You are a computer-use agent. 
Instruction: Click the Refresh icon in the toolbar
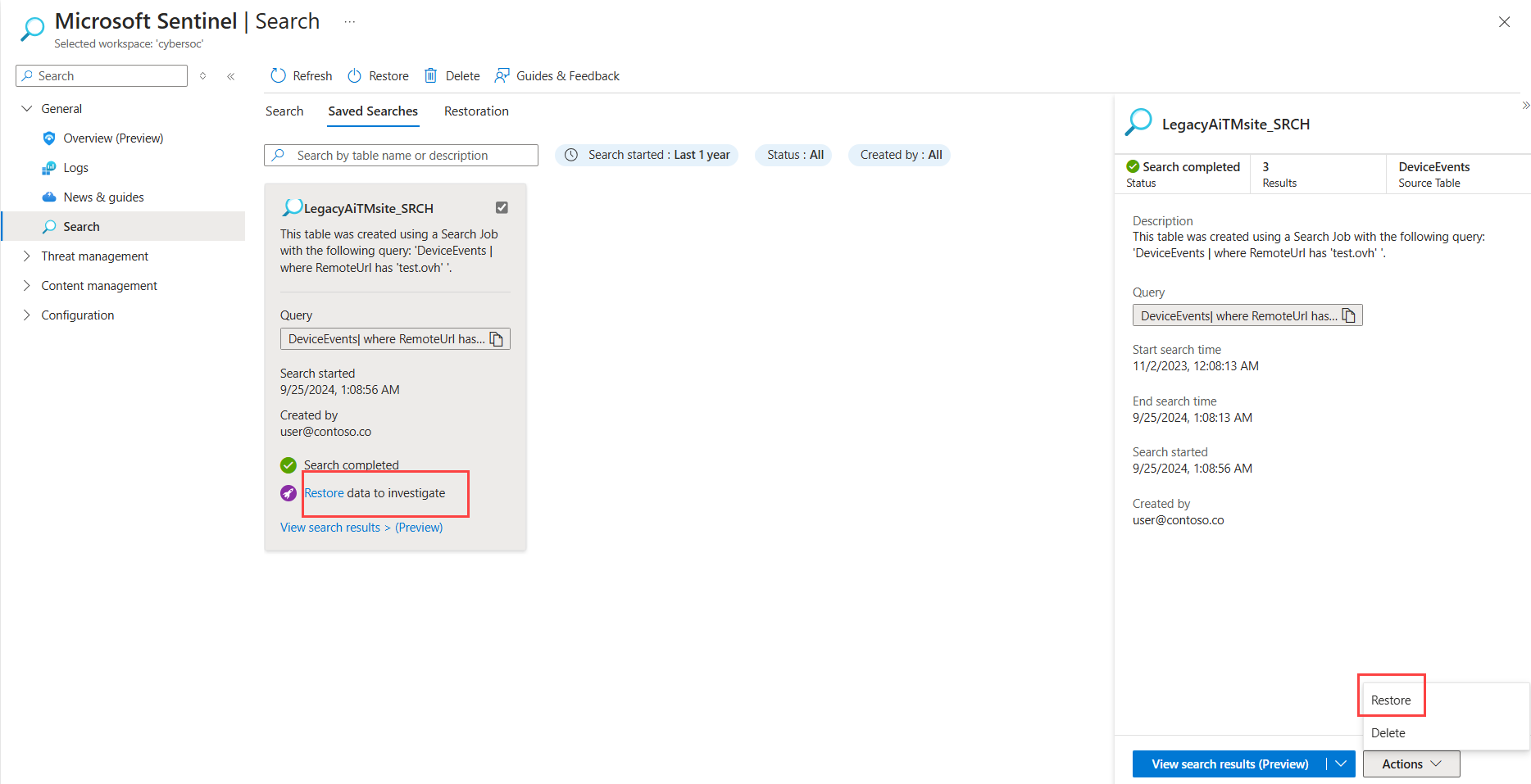(278, 75)
